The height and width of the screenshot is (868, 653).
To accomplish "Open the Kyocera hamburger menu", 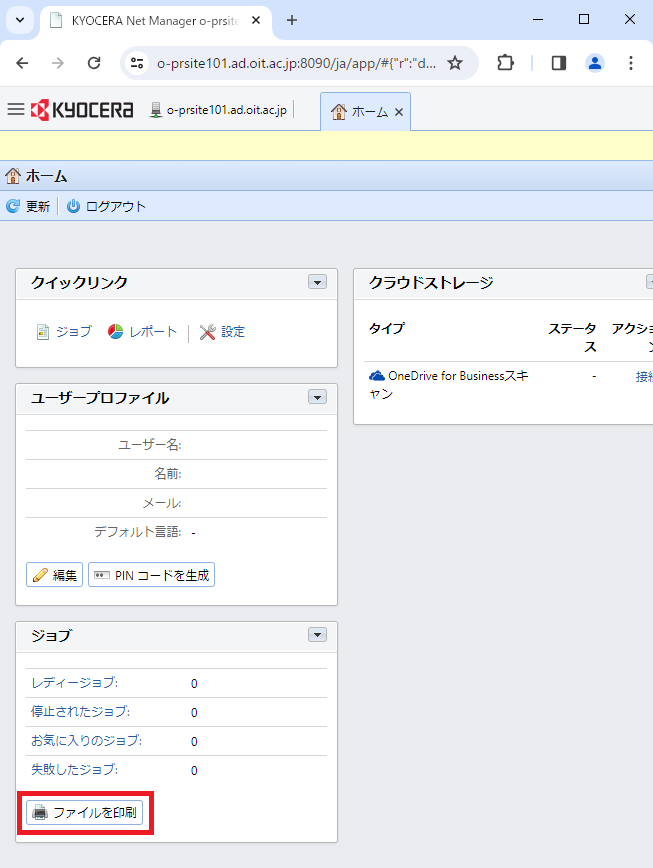I will click(x=15, y=110).
